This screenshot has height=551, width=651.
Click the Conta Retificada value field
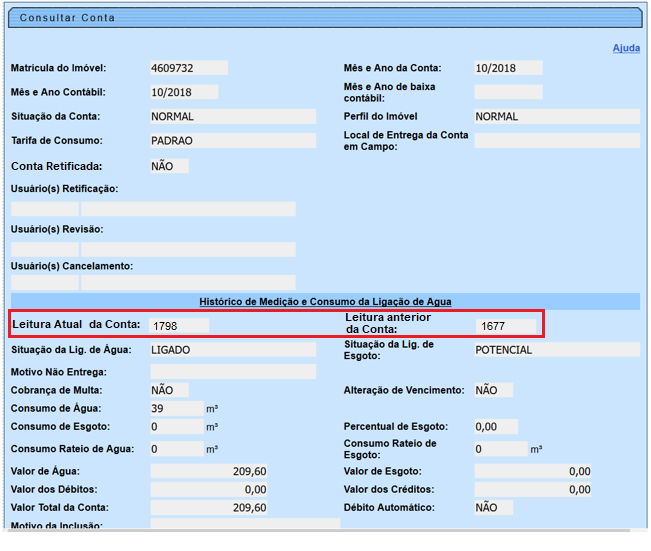point(169,166)
